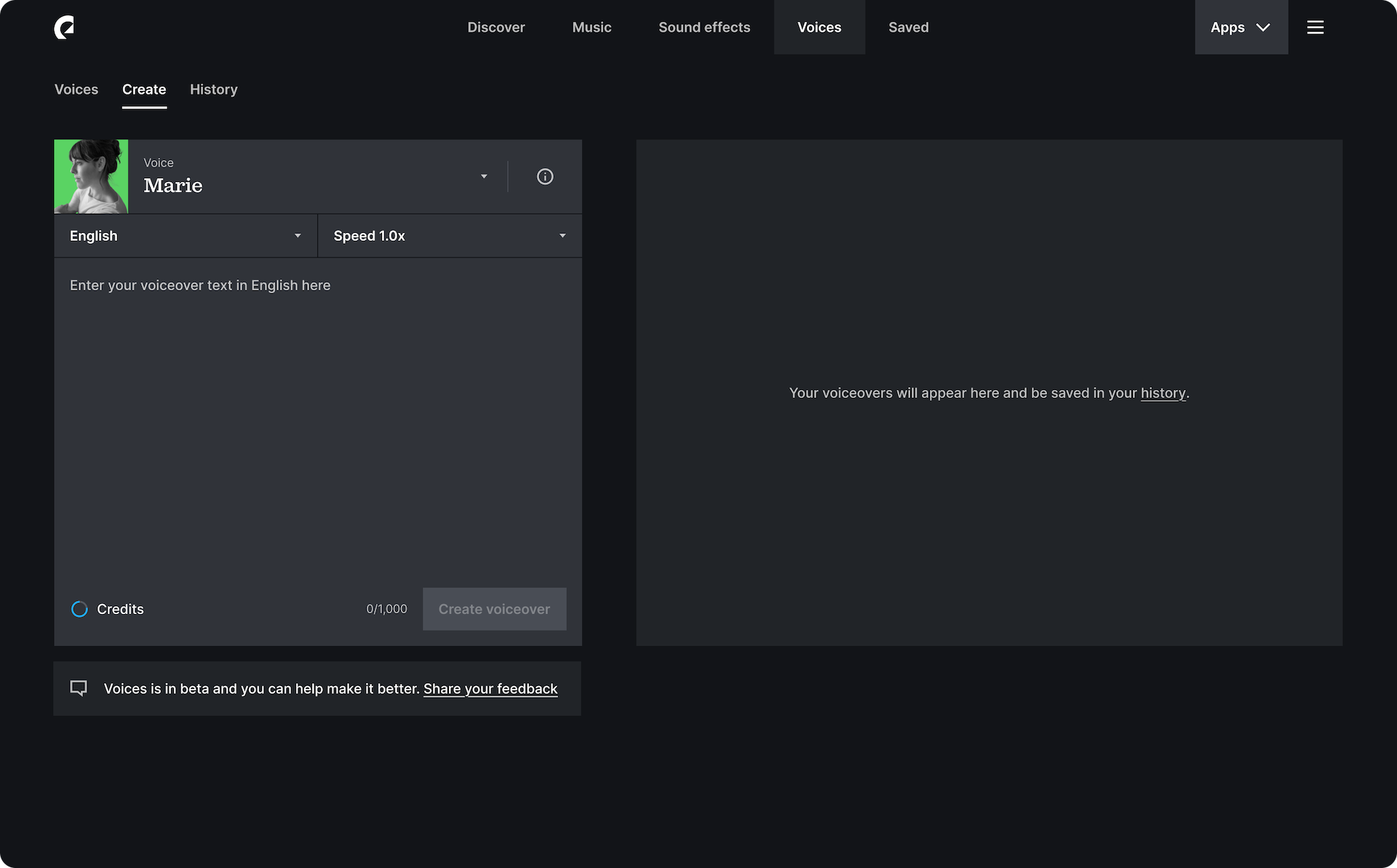This screenshot has width=1397, height=868.
Task: Click the Epidemic Sound logo
Action: (x=64, y=28)
